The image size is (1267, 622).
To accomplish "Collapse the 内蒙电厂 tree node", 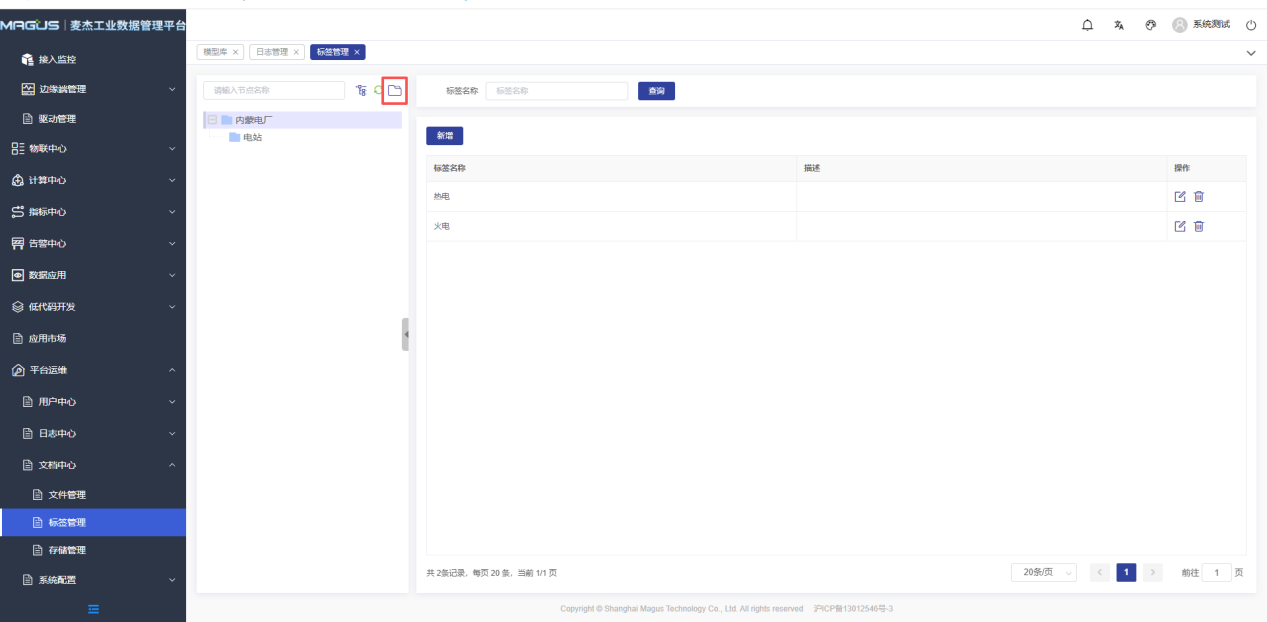I will (212, 120).
